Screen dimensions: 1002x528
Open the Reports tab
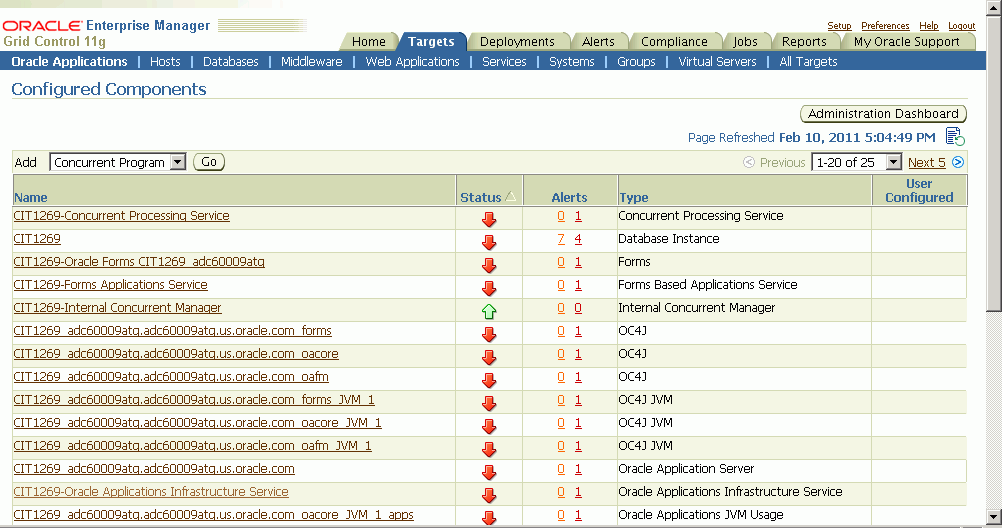804,42
